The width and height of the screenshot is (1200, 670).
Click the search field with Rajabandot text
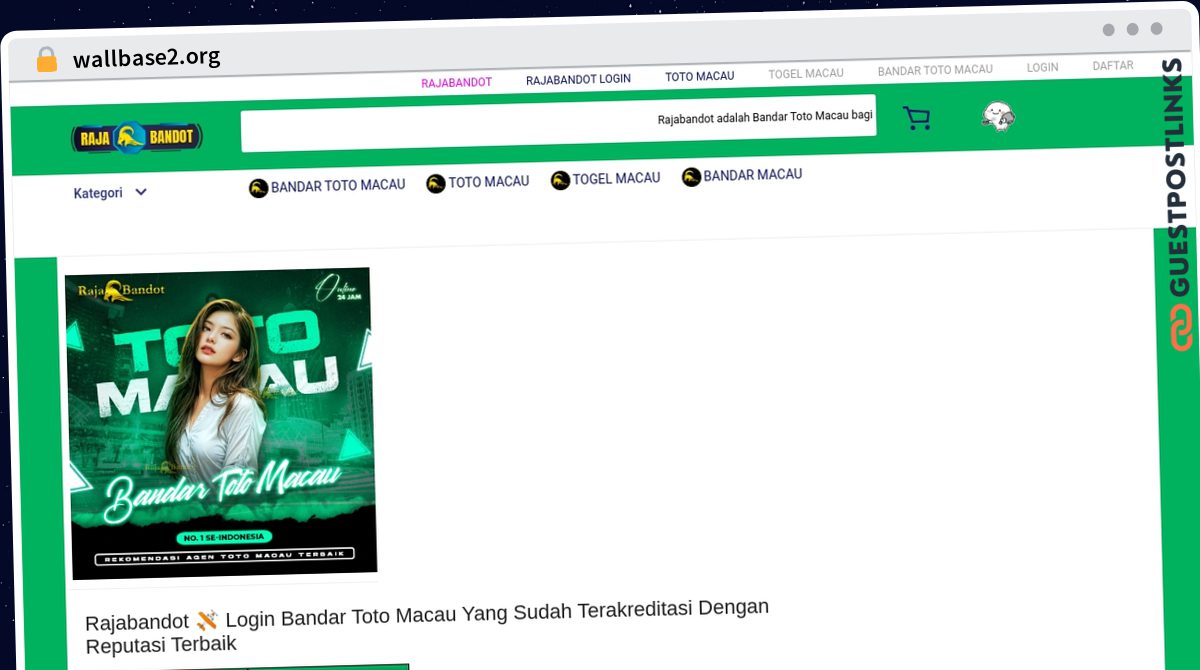558,124
